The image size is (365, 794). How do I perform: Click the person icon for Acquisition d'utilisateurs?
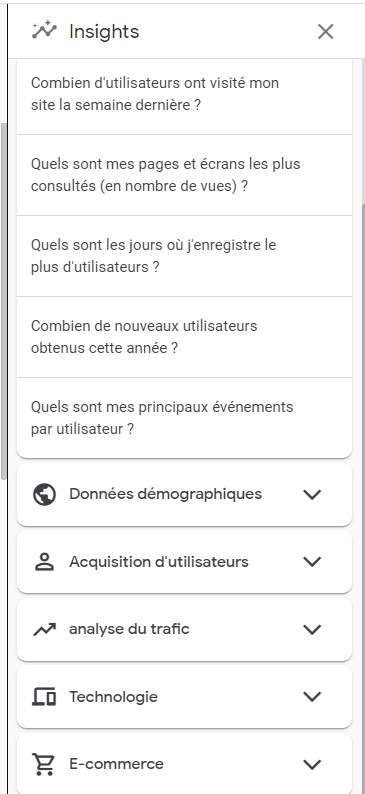[x=45, y=562]
